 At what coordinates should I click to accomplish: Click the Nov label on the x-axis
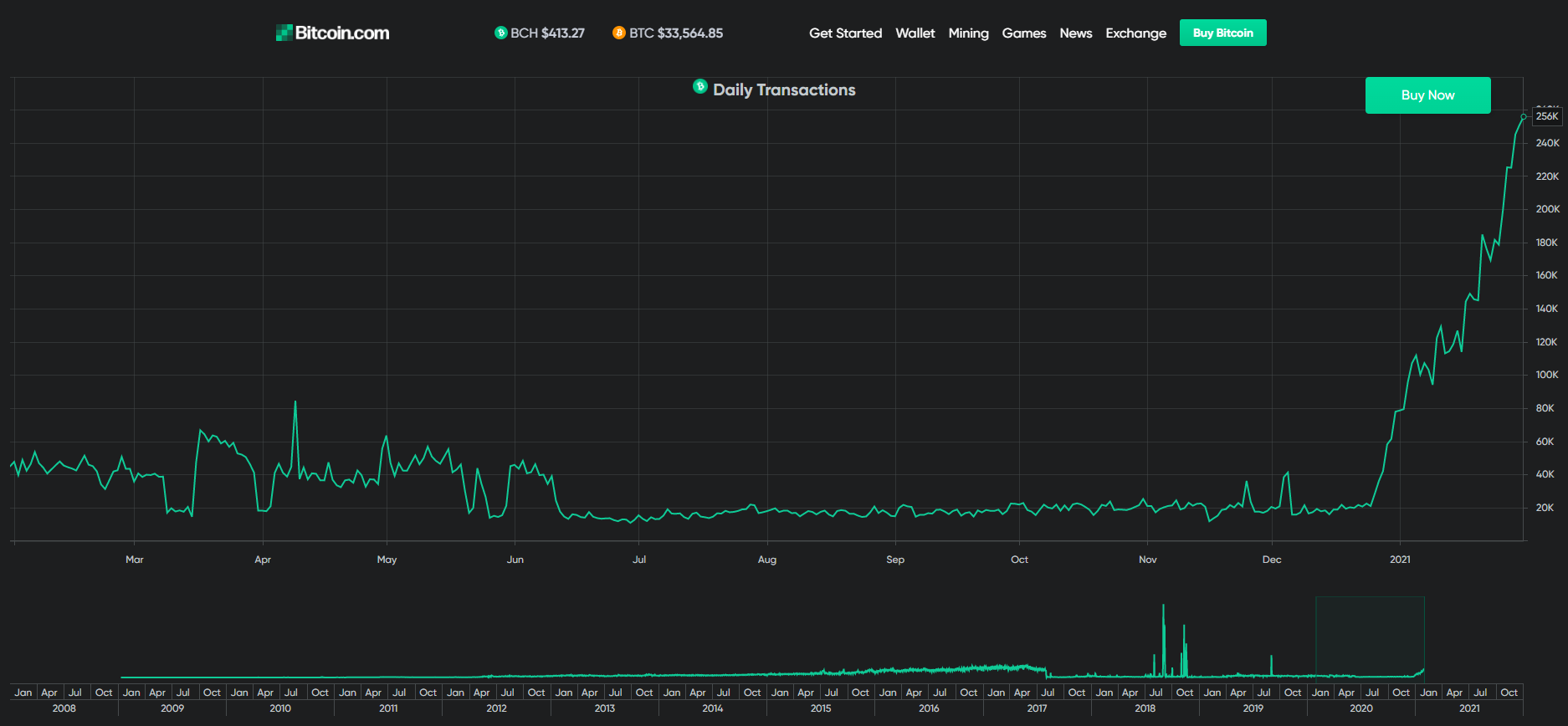pos(1148,560)
